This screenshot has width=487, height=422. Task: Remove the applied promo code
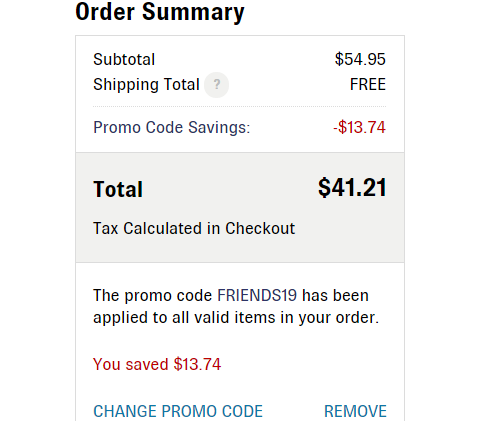[355, 411]
